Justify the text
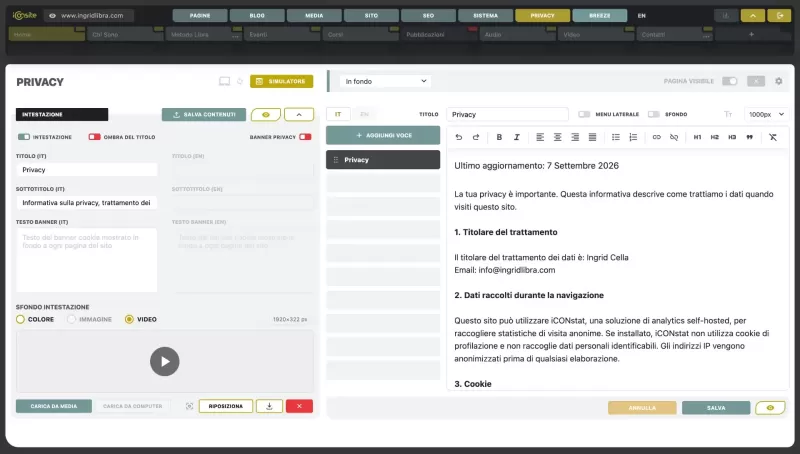 592,137
